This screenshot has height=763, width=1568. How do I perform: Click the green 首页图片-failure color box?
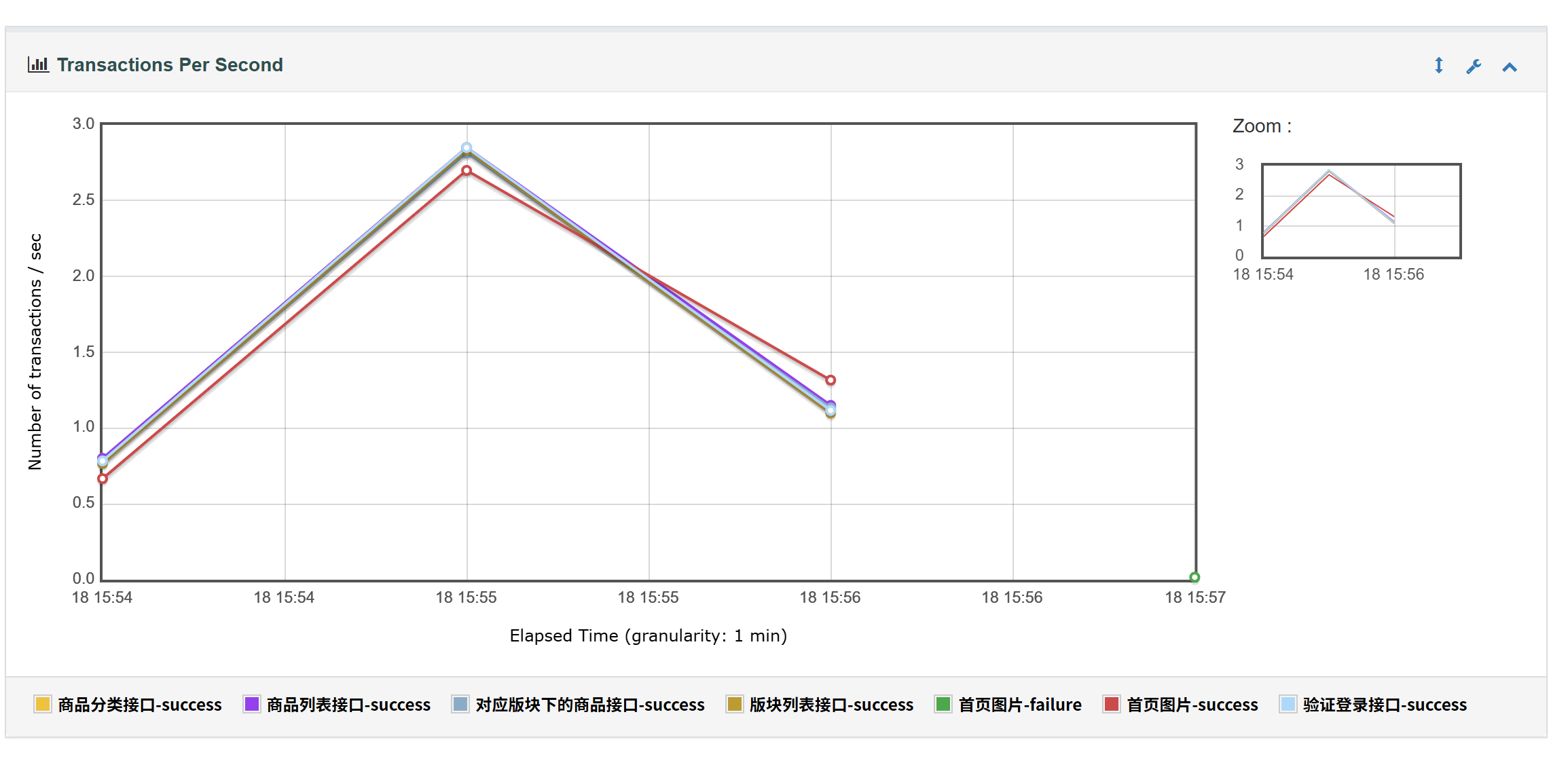click(x=943, y=704)
